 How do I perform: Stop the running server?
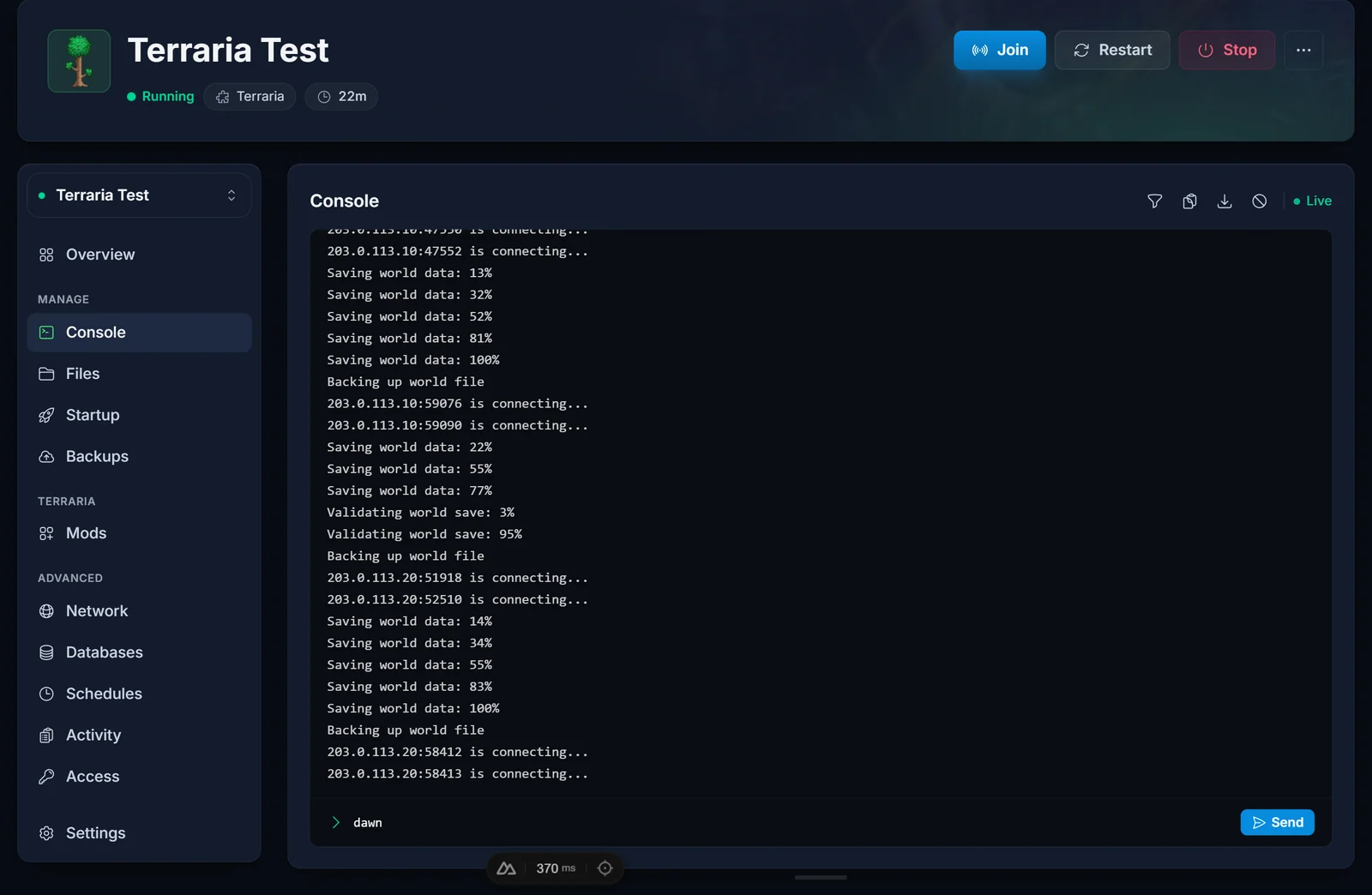click(1226, 50)
